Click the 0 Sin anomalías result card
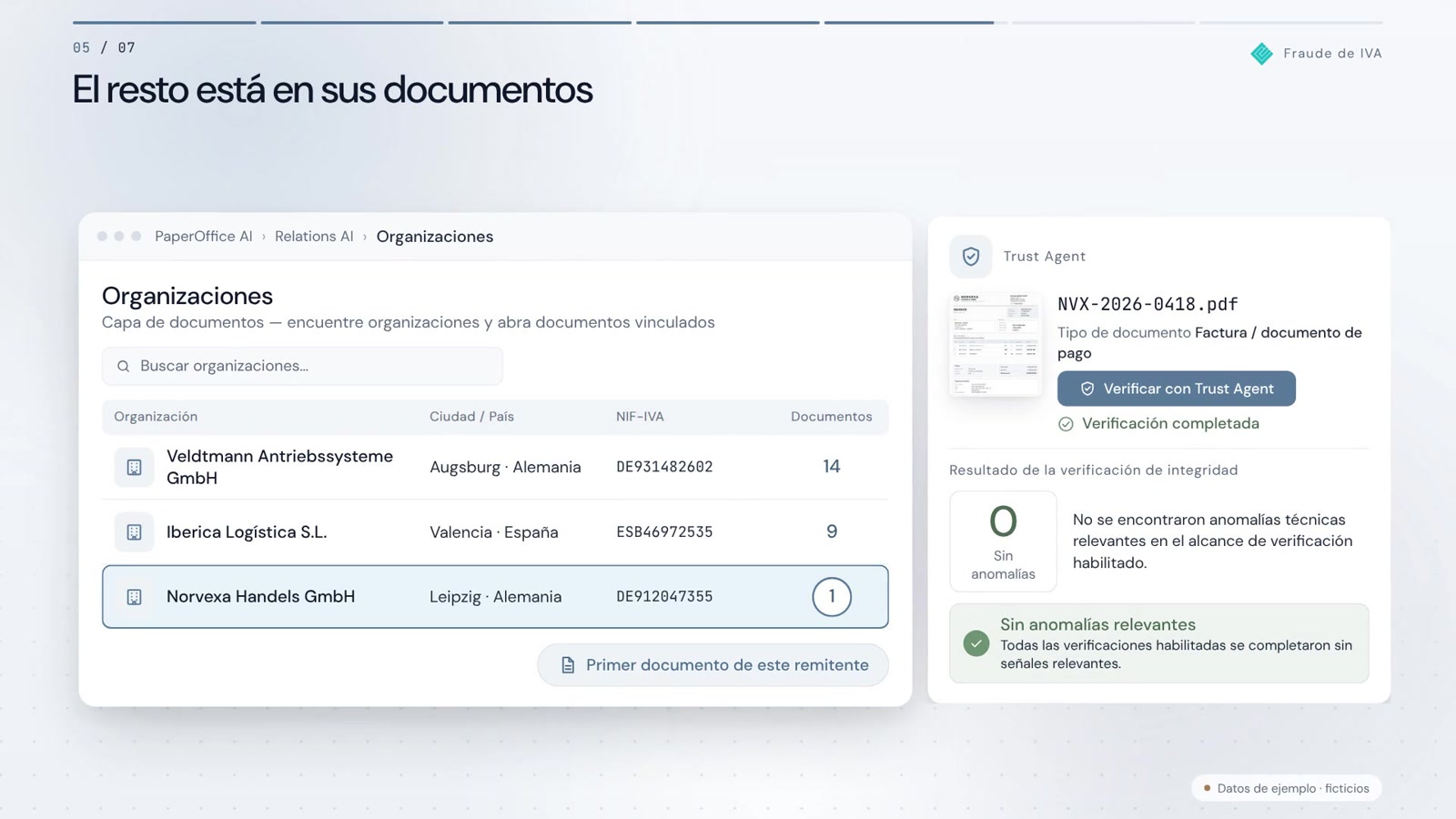 [x=1003, y=541]
